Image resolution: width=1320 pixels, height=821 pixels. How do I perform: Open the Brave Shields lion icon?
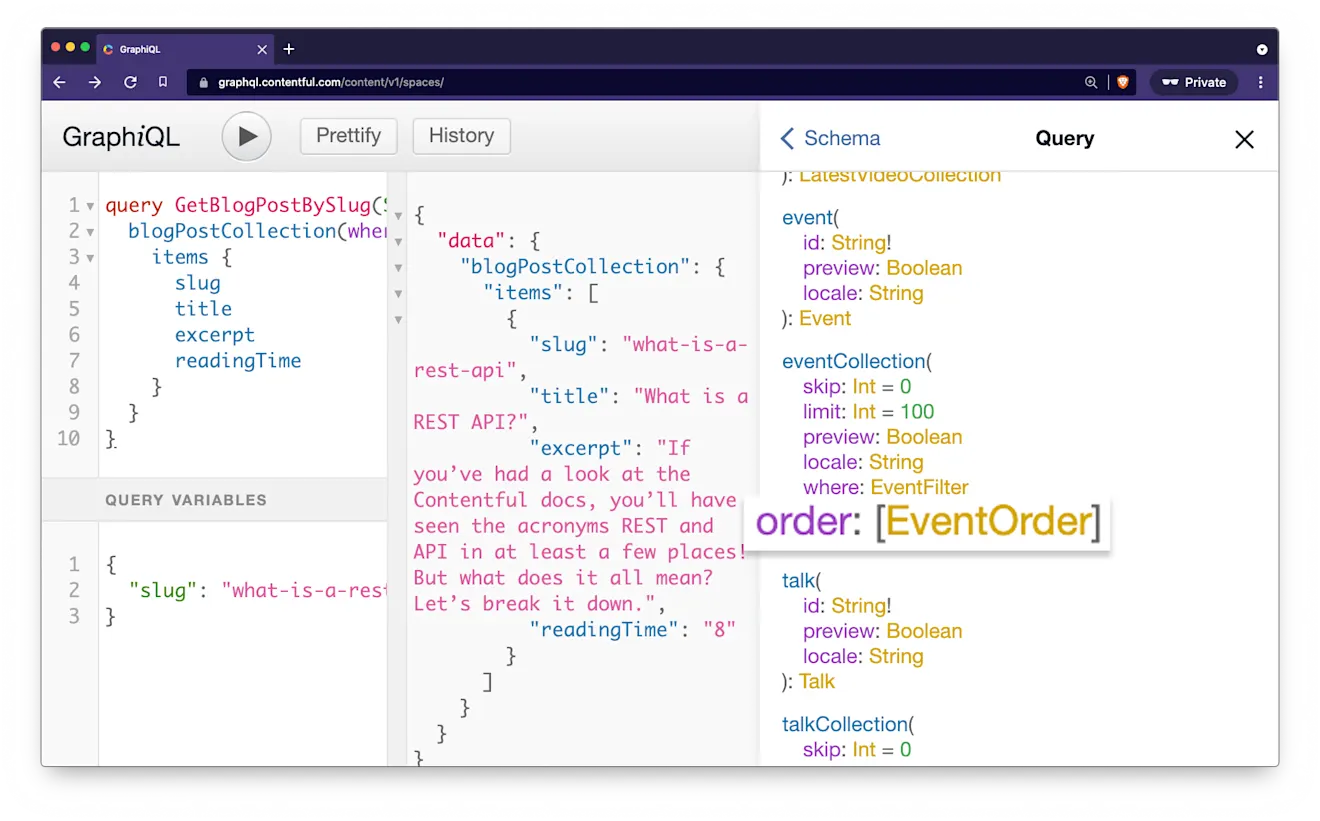click(1122, 82)
